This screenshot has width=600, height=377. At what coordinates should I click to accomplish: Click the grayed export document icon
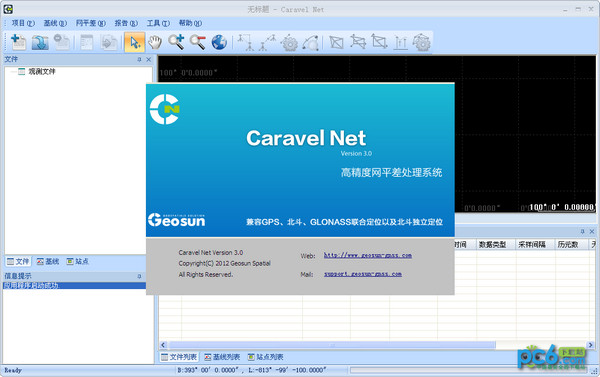click(x=109, y=42)
